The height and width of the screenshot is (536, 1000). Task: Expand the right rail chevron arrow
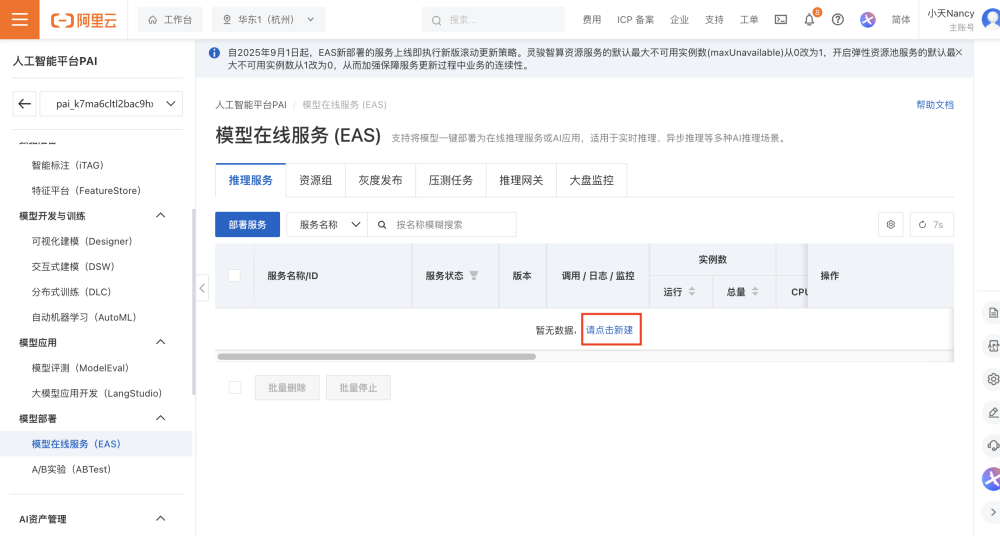[x=992, y=512]
